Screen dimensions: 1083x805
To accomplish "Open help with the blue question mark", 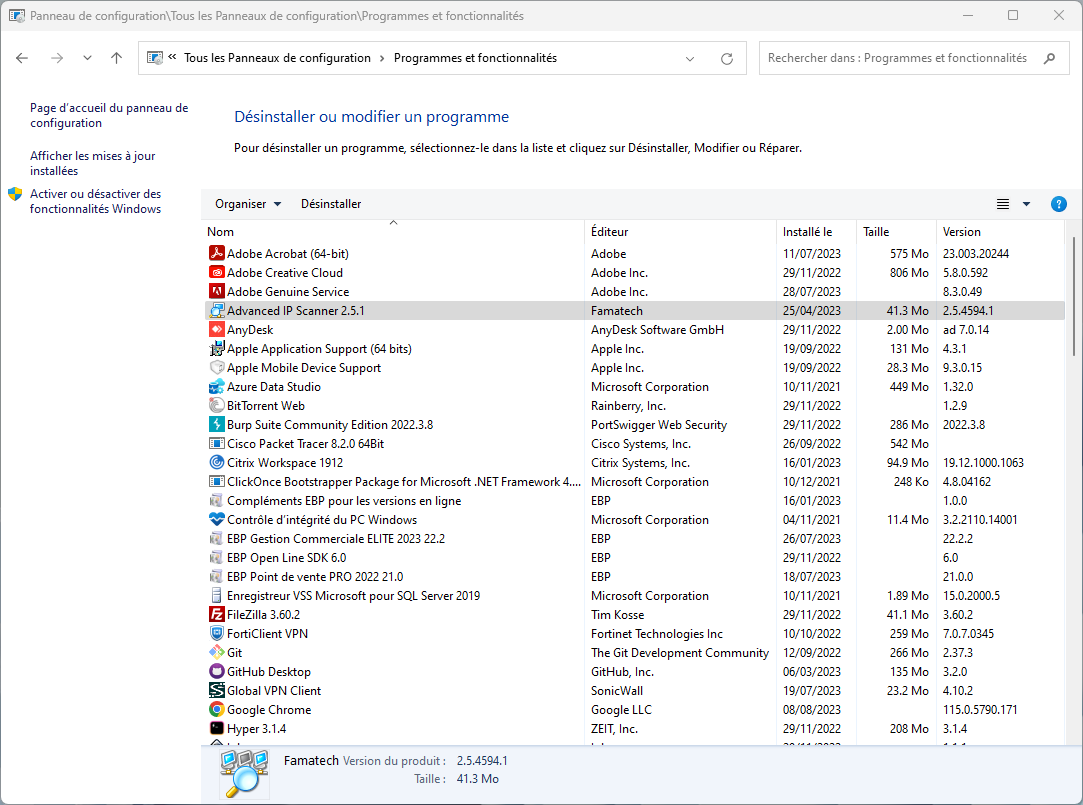I will pos(1059,204).
